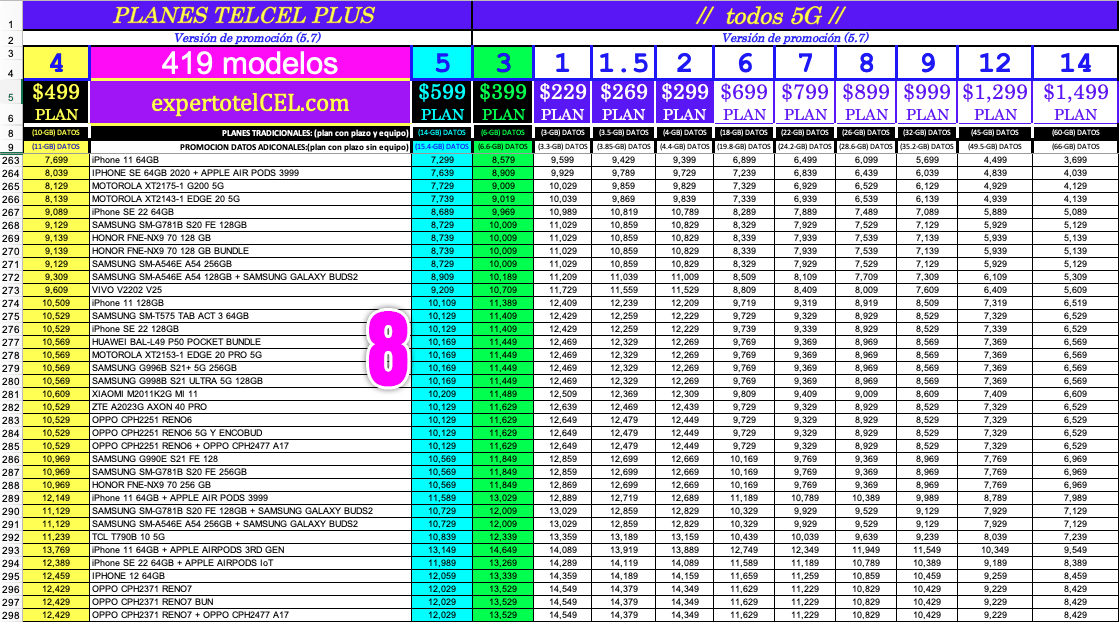Click the "PROMOCION DATOS ADICONALES" label row
The width and height of the screenshot is (1119, 622).
tap(250, 146)
